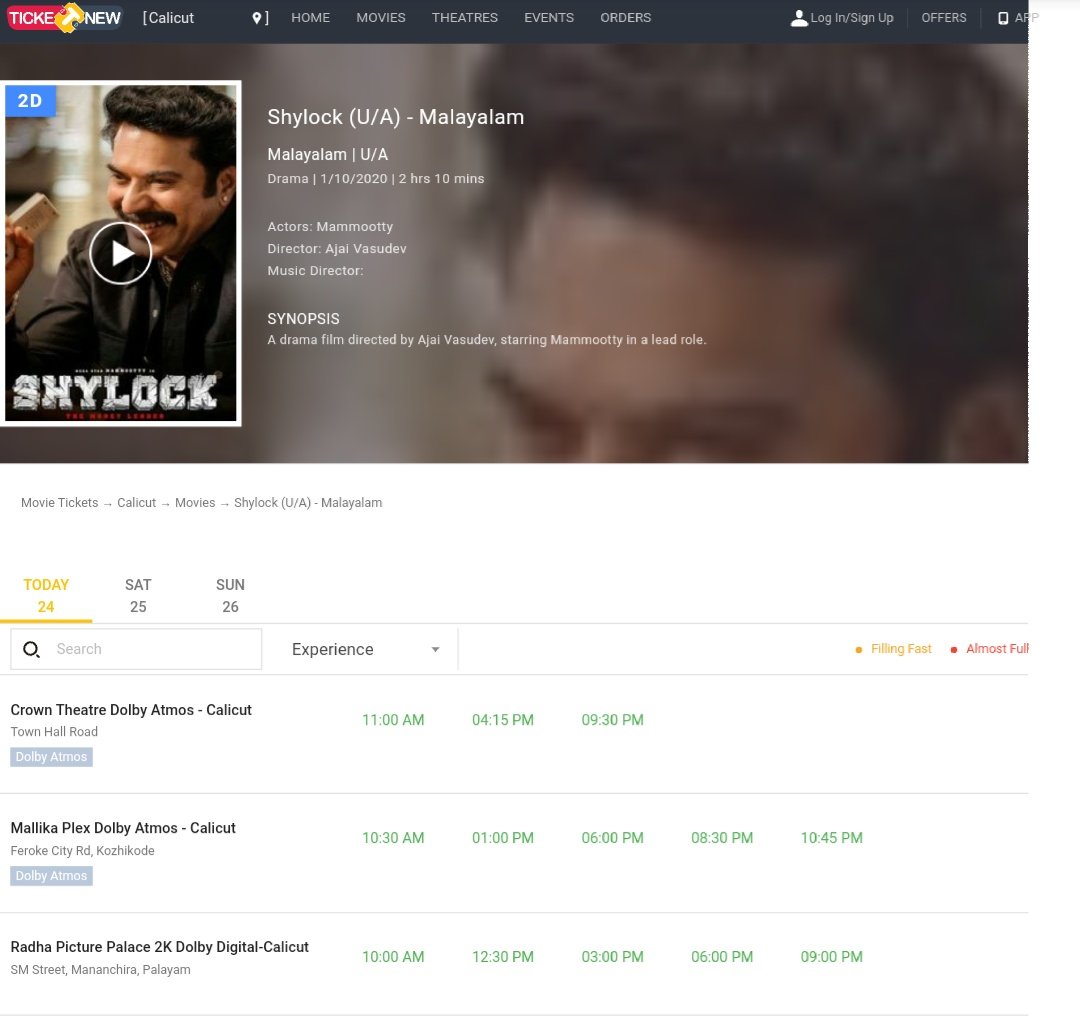1080x1028 pixels.
Task: Select the TODAY 24 date tab
Action: tap(46, 596)
